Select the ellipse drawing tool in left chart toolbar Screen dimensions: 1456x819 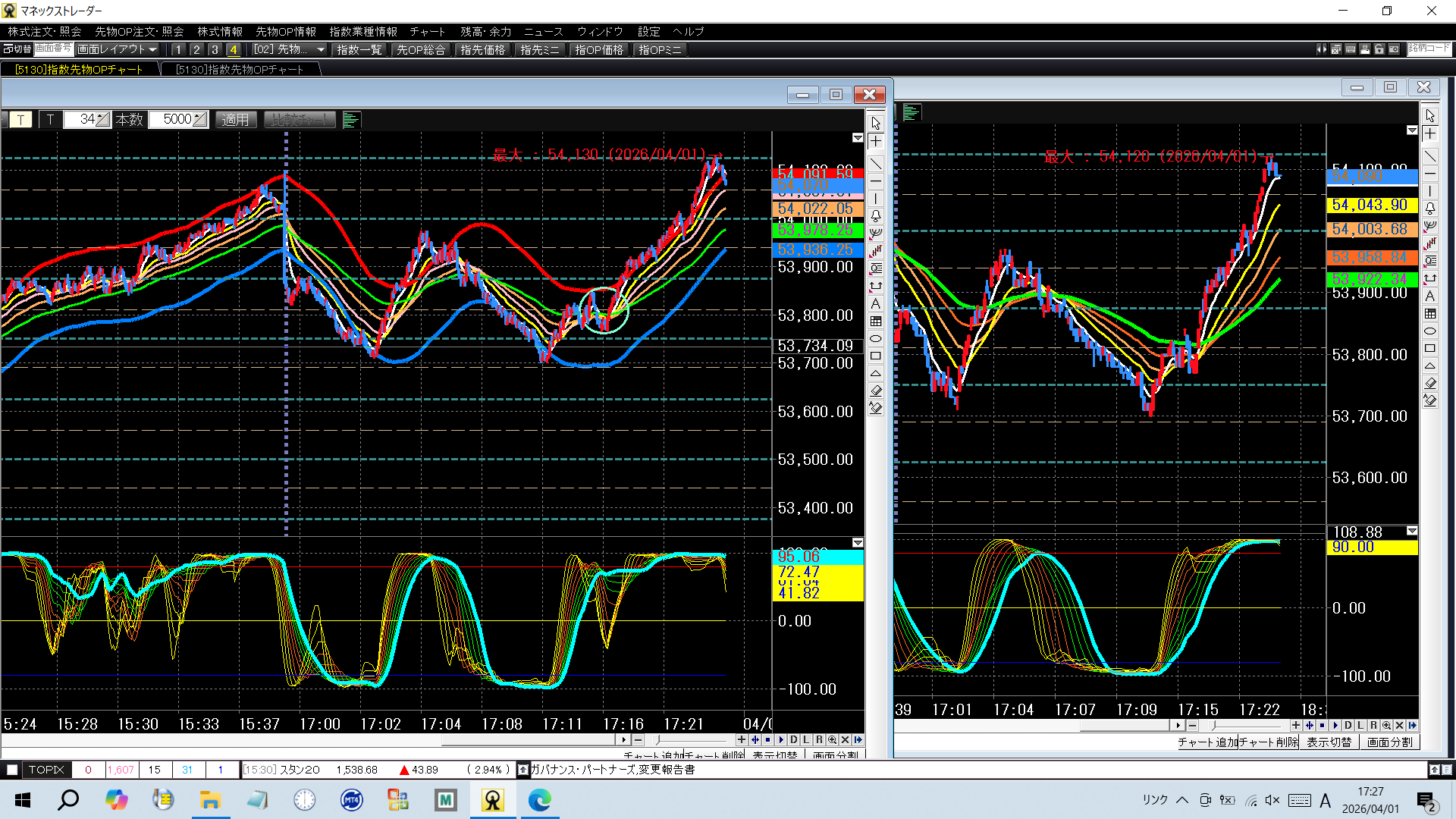pyautogui.click(x=876, y=338)
